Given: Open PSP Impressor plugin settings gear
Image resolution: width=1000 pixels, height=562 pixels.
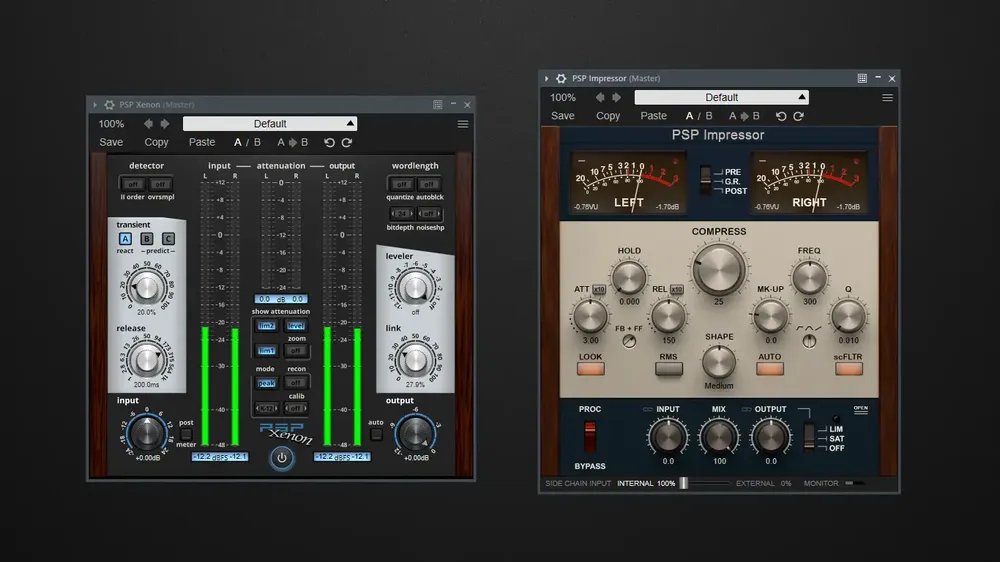Looking at the screenshot, I should [x=561, y=78].
